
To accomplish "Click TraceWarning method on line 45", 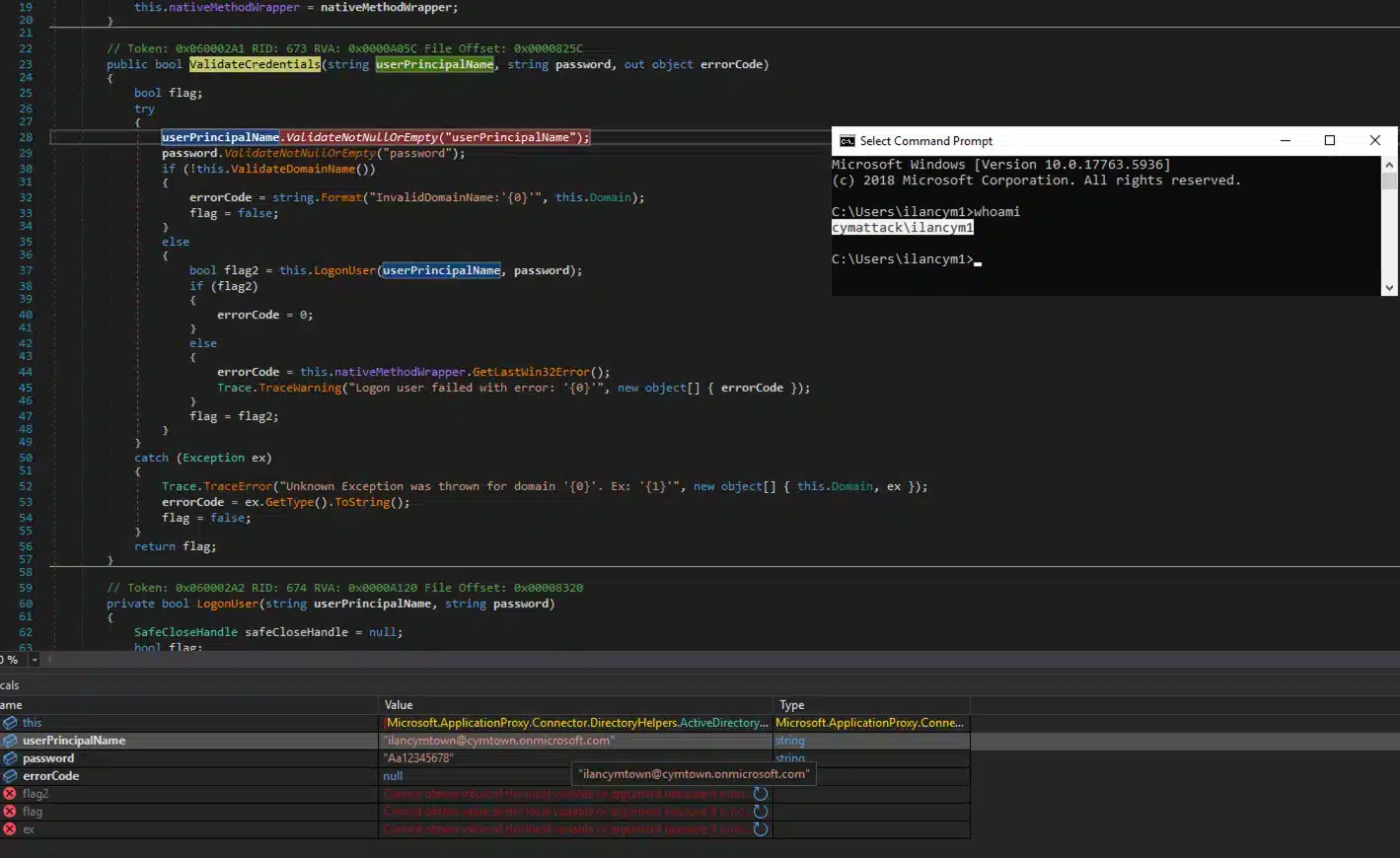I will 300,388.
